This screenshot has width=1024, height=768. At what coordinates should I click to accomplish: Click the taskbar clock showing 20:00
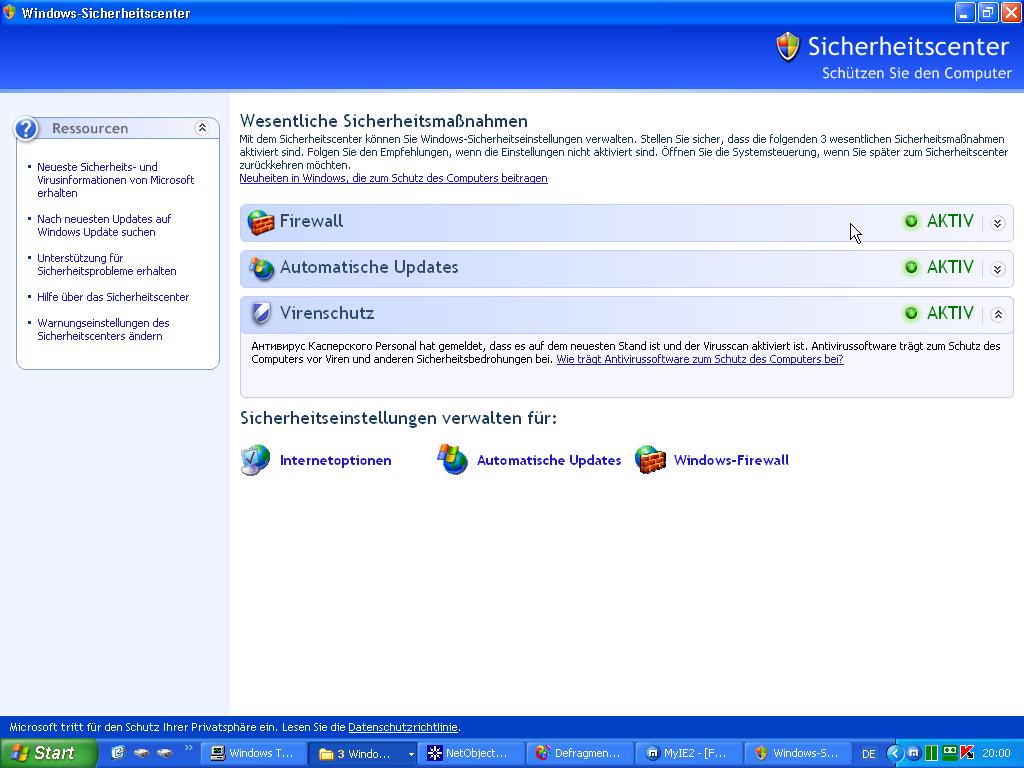pyautogui.click(x=997, y=754)
